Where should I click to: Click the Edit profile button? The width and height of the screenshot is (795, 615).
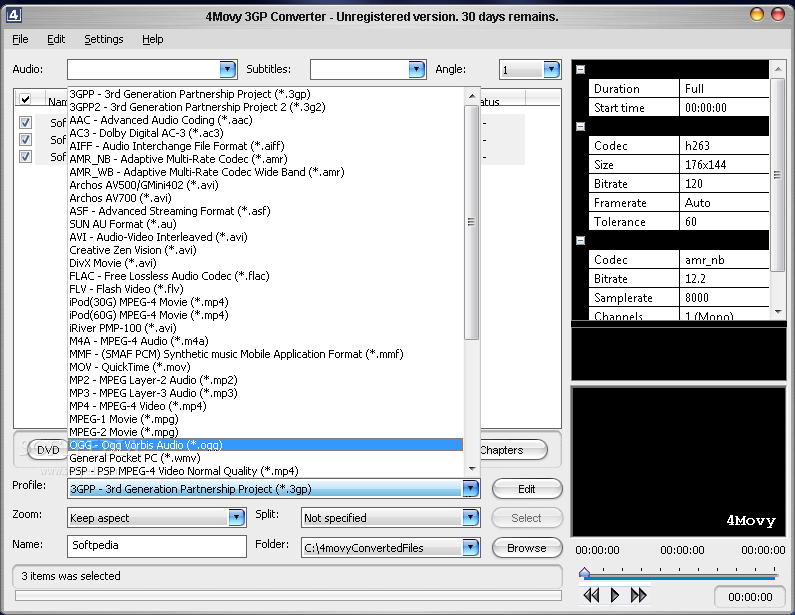527,489
